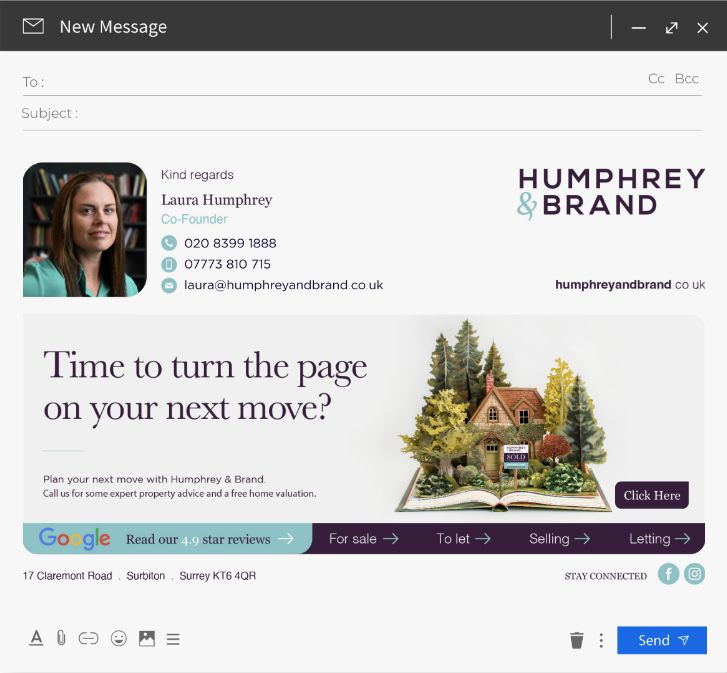Insert a link using the chain icon

point(88,639)
